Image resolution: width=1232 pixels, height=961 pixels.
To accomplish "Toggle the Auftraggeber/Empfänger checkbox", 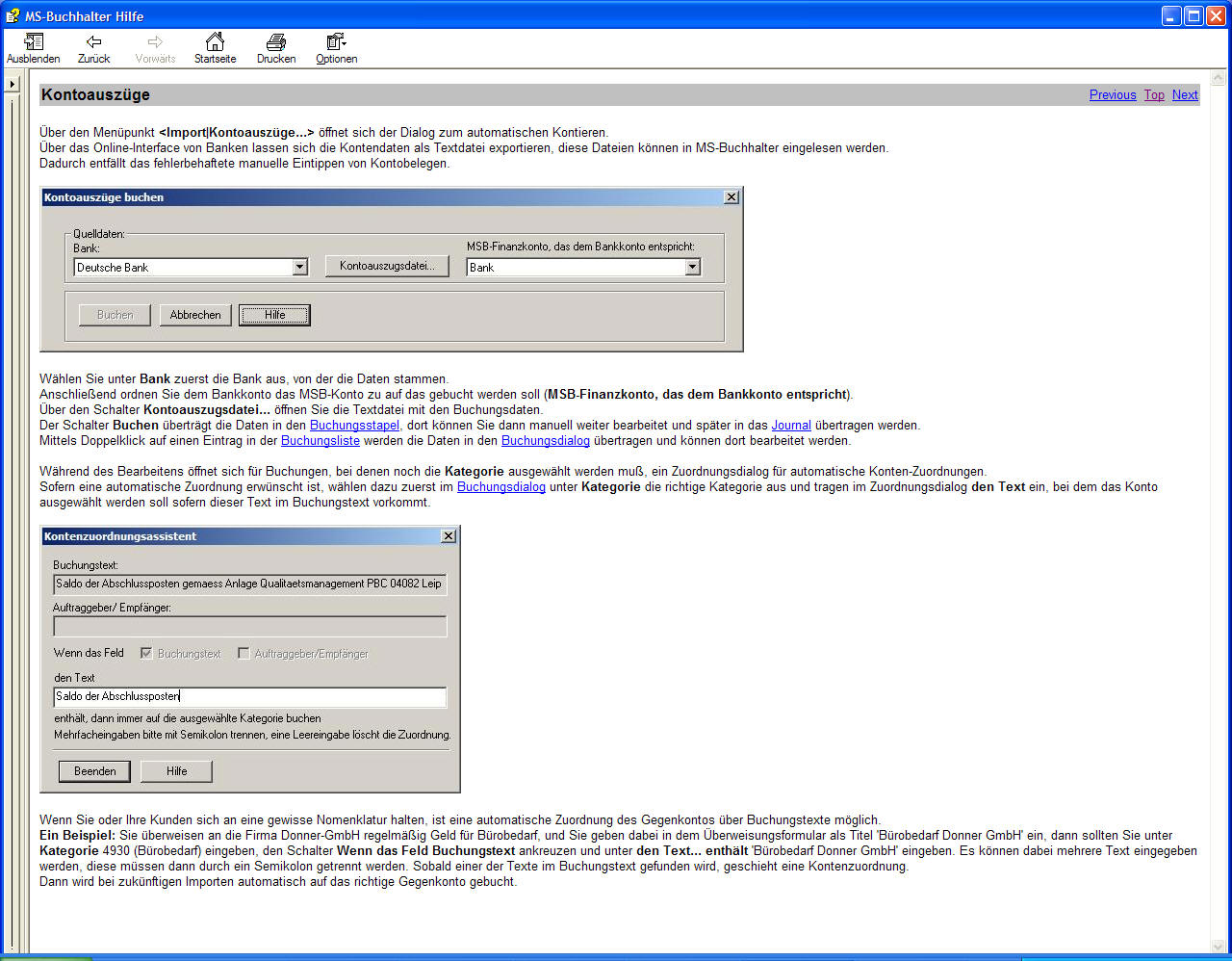I will [244, 653].
